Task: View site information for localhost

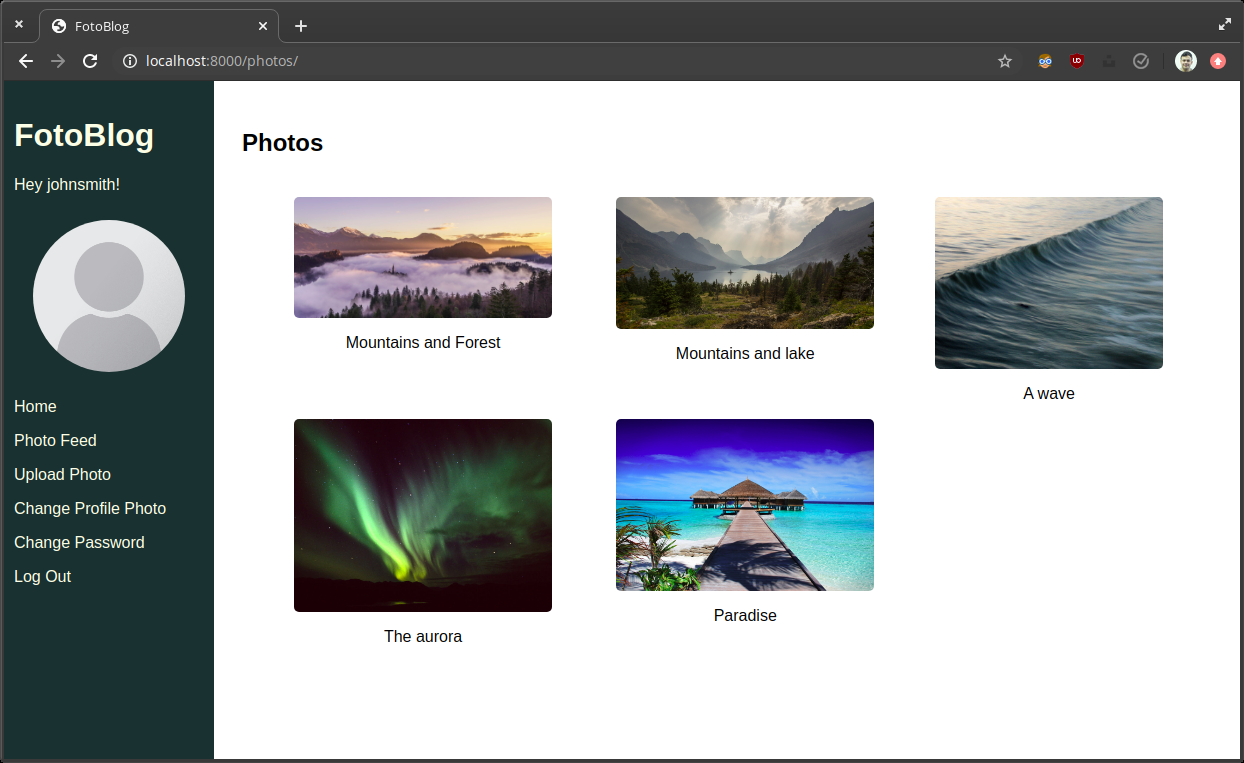Action: (x=129, y=61)
